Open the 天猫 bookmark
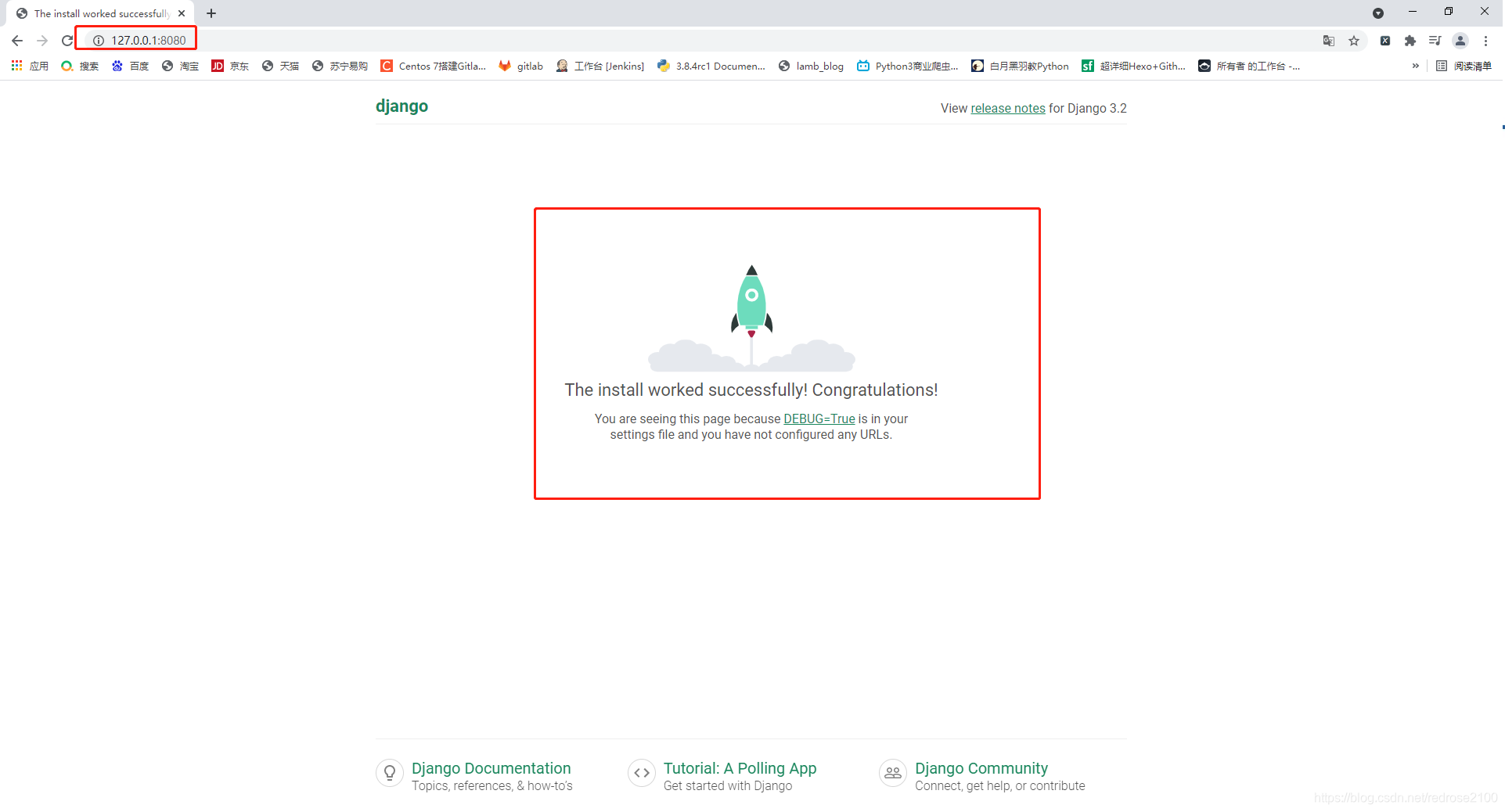This screenshot has width=1505, height=812. [280, 66]
